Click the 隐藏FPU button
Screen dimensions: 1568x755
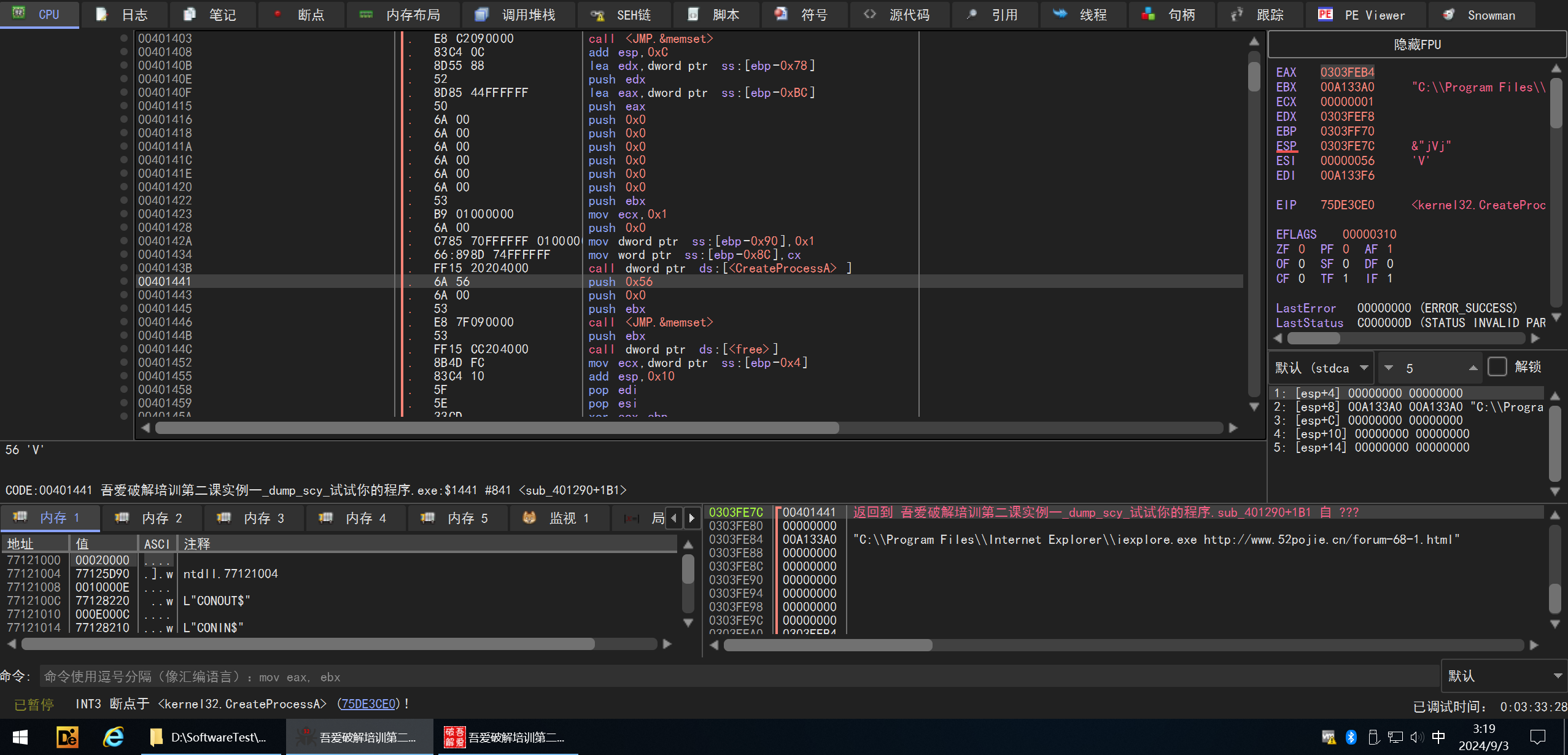tap(1417, 44)
